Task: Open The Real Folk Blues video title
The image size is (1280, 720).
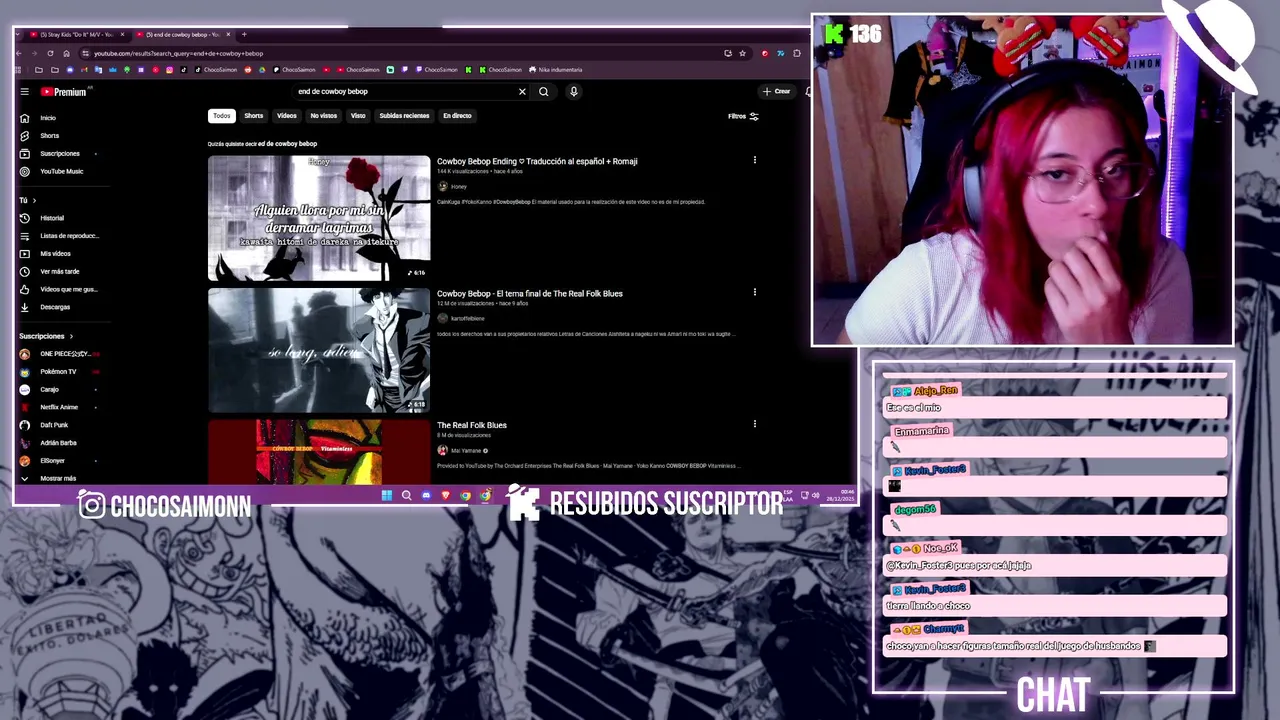Action: 472,425
